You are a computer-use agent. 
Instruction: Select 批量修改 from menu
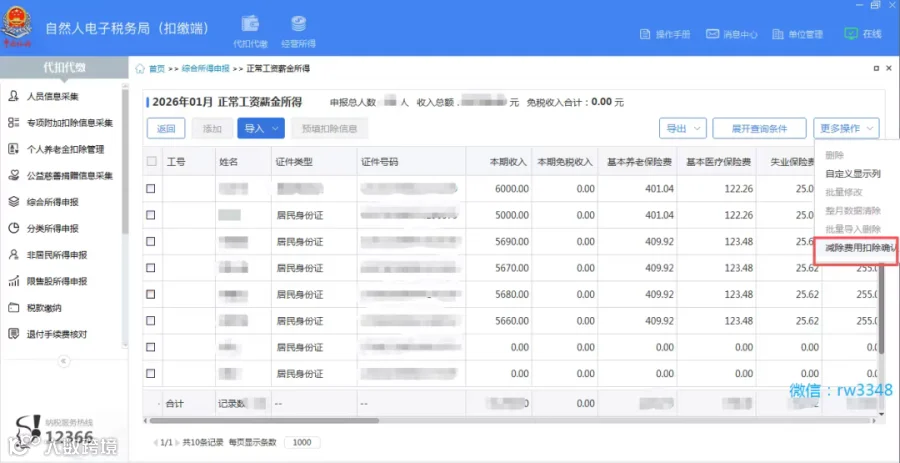tap(844, 192)
